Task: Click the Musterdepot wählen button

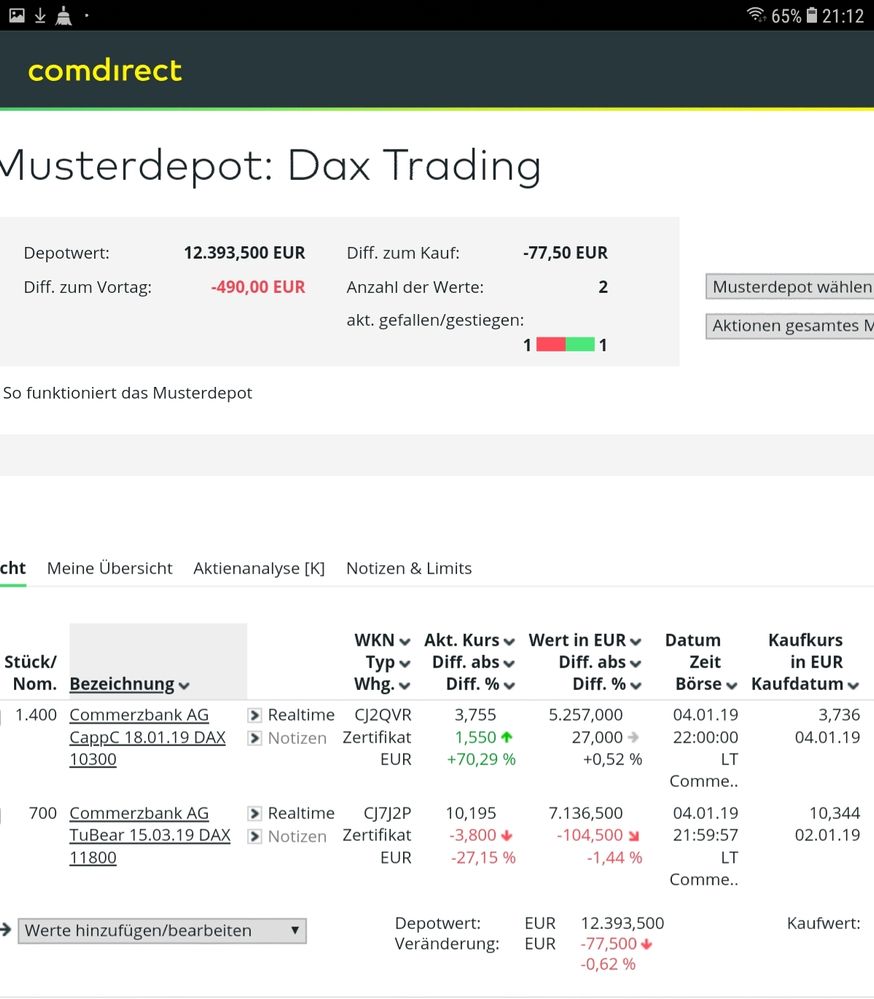Action: (790, 287)
